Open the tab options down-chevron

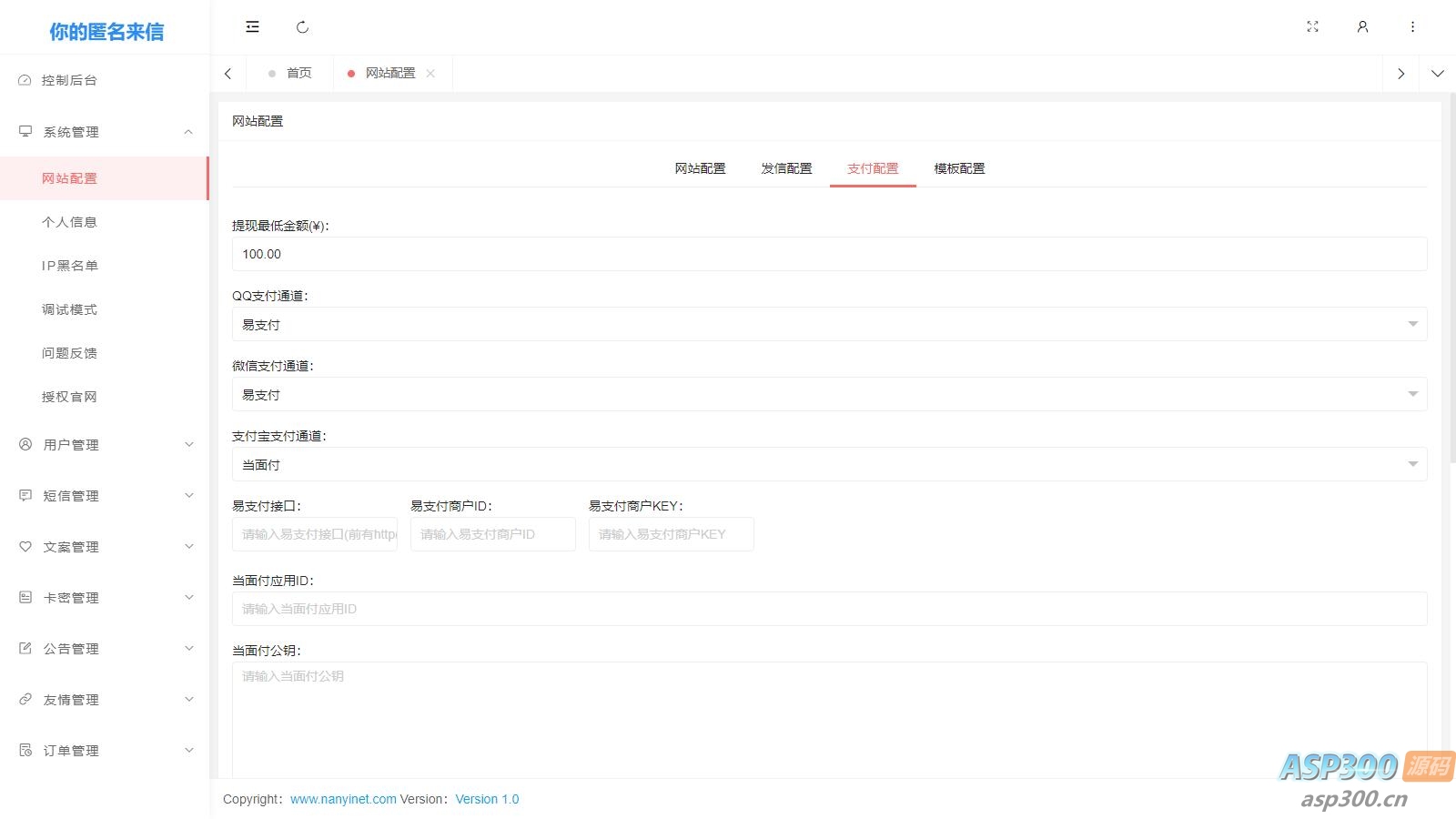tap(1437, 74)
